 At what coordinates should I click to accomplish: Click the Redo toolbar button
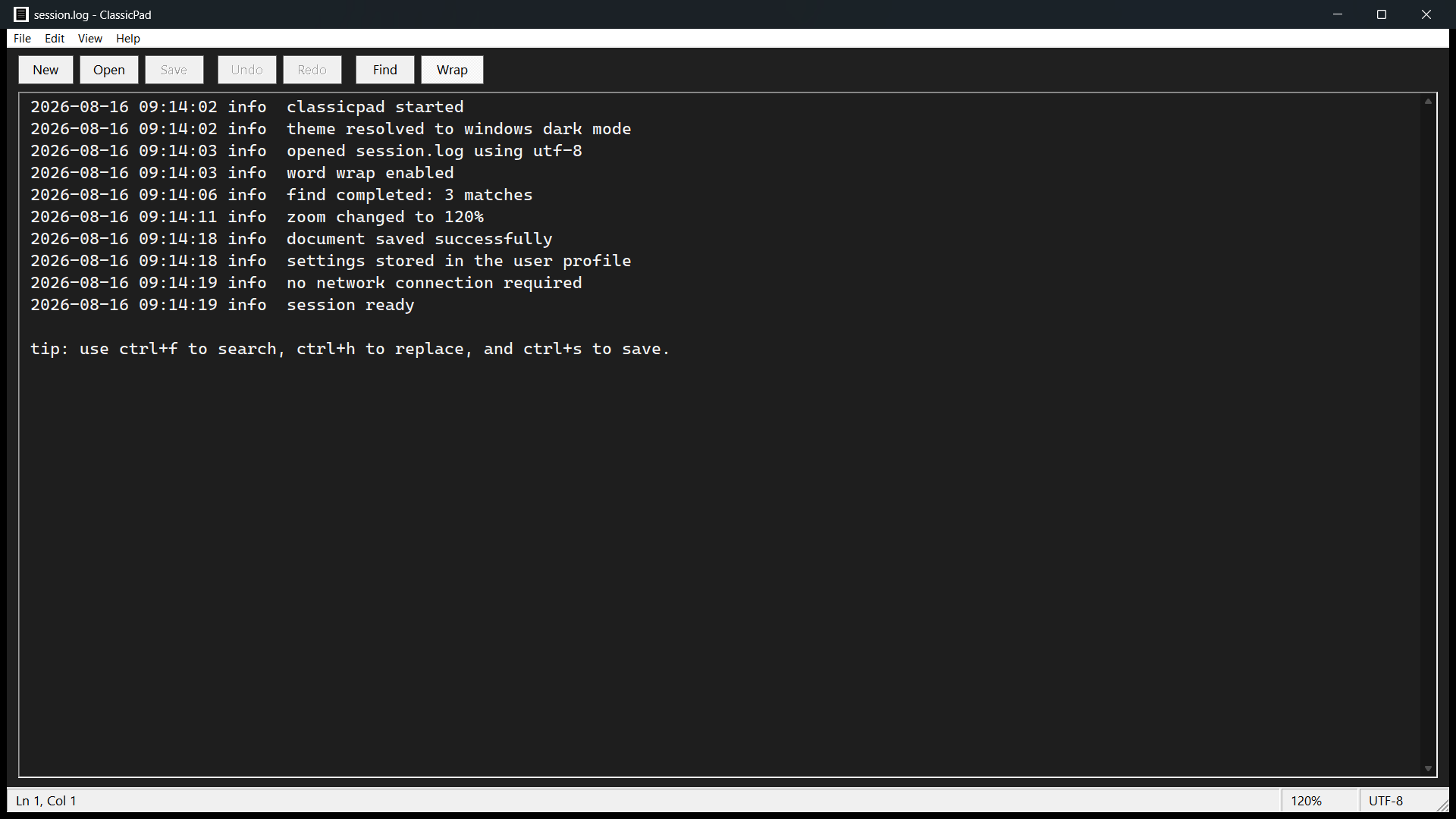(312, 70)
